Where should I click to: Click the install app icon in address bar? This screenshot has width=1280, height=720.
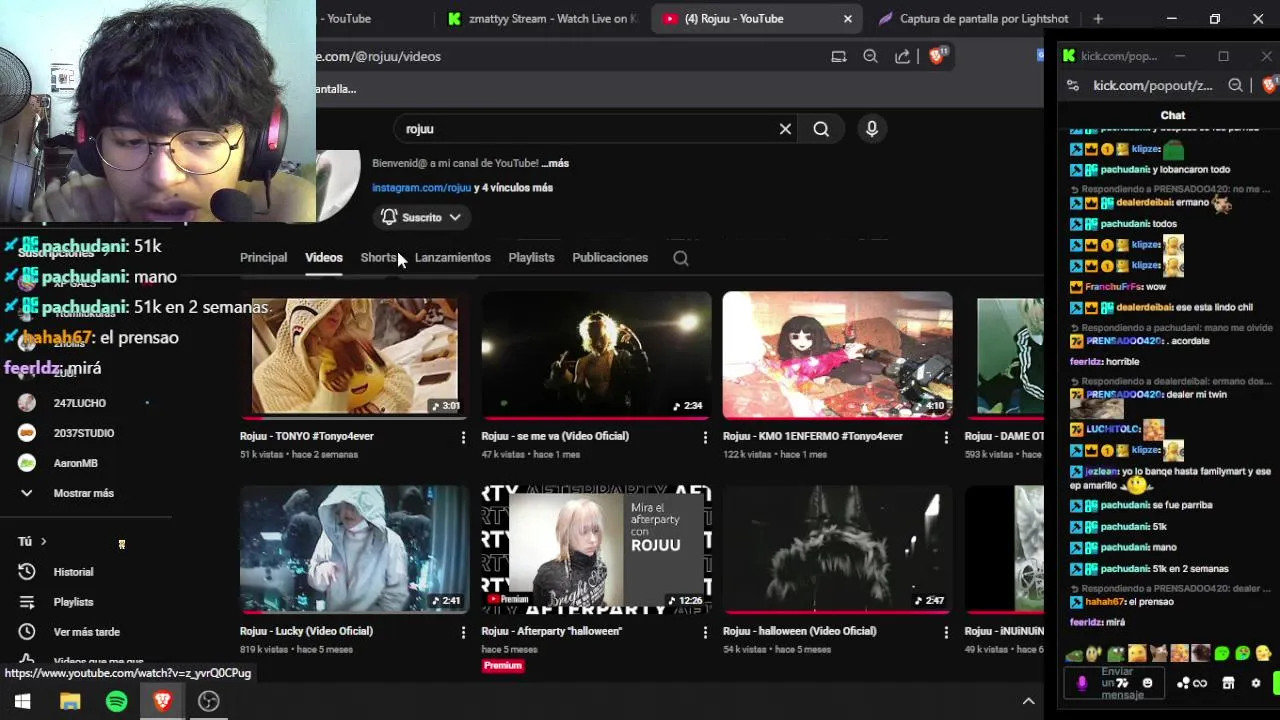(839, 57)
